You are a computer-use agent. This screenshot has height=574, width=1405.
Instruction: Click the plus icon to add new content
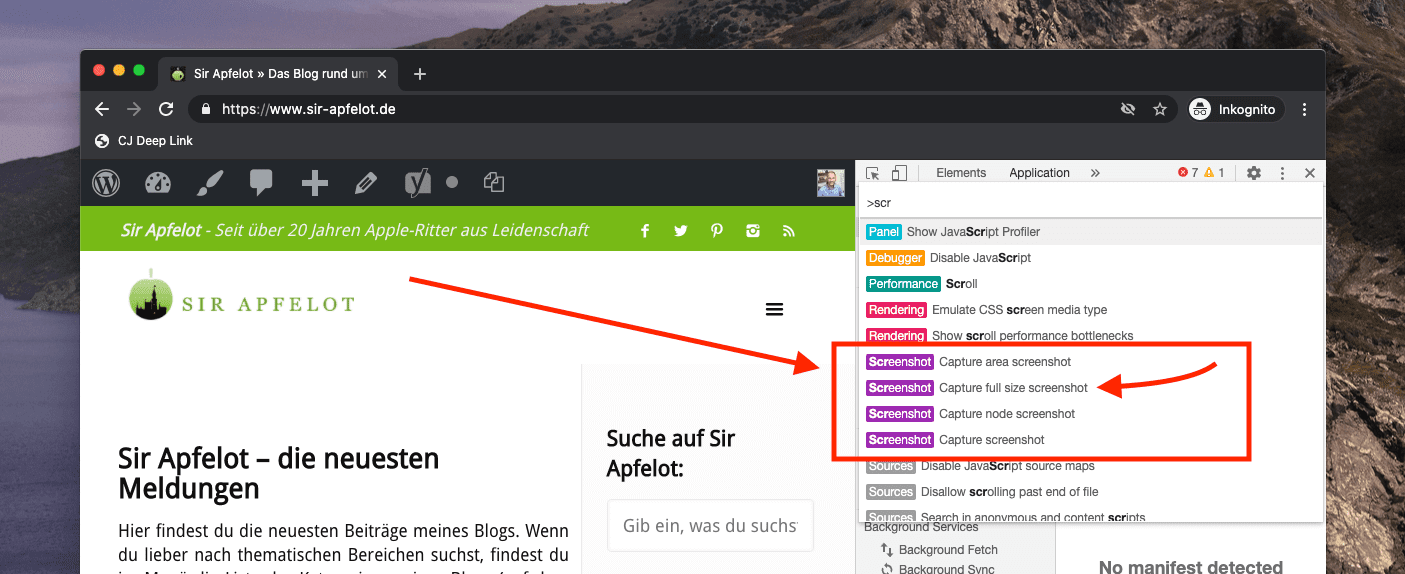pos(314,183)
